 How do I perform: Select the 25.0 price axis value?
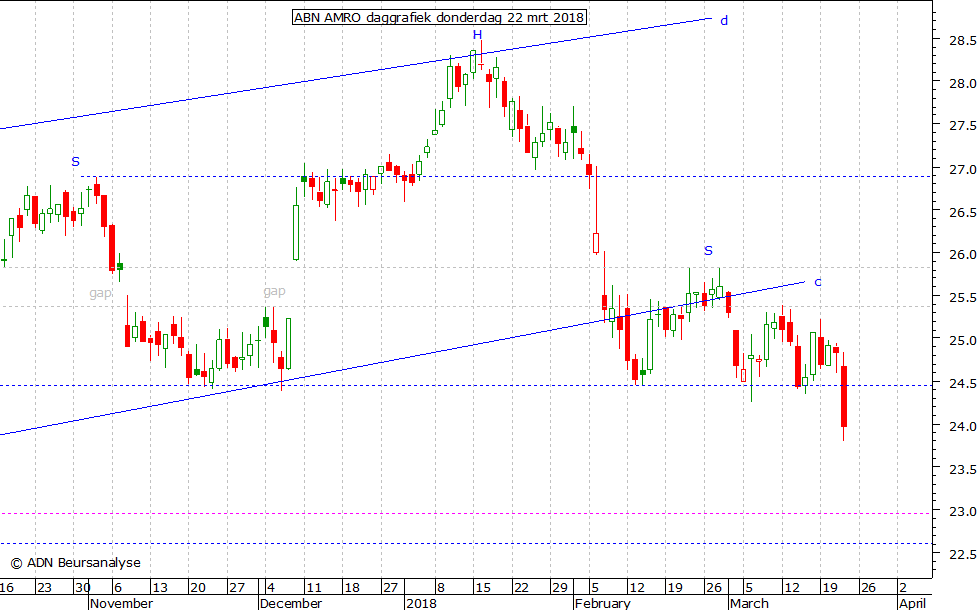click(x=962, y=341)
